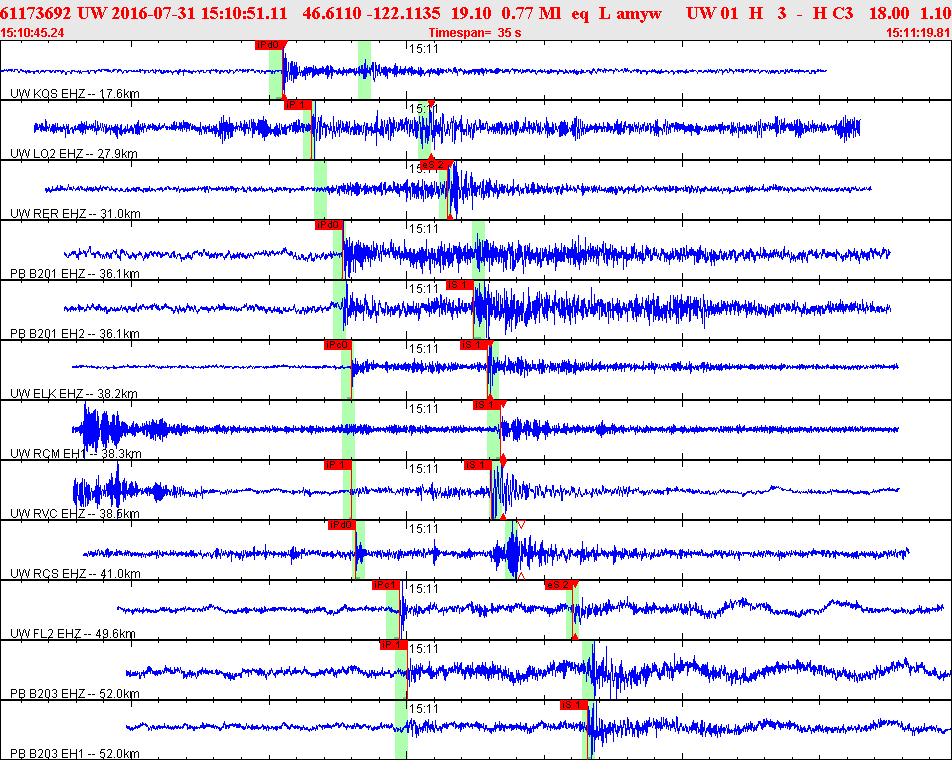This screenshot has width=952, height=760.
Task: Click the Timespan= 35 s header text
Action: tap(475, 33)
